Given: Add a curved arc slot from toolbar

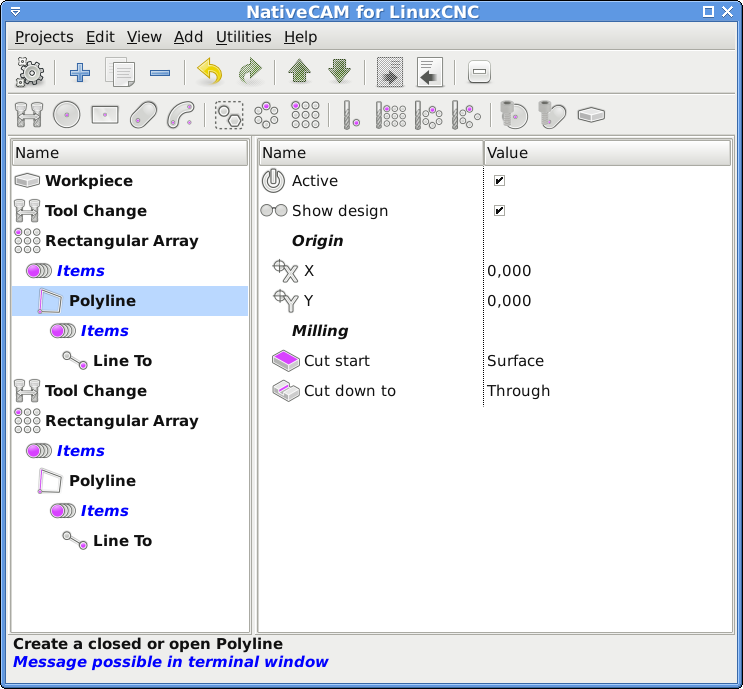Looking at the screenshot, I should (x=181, y=115).
